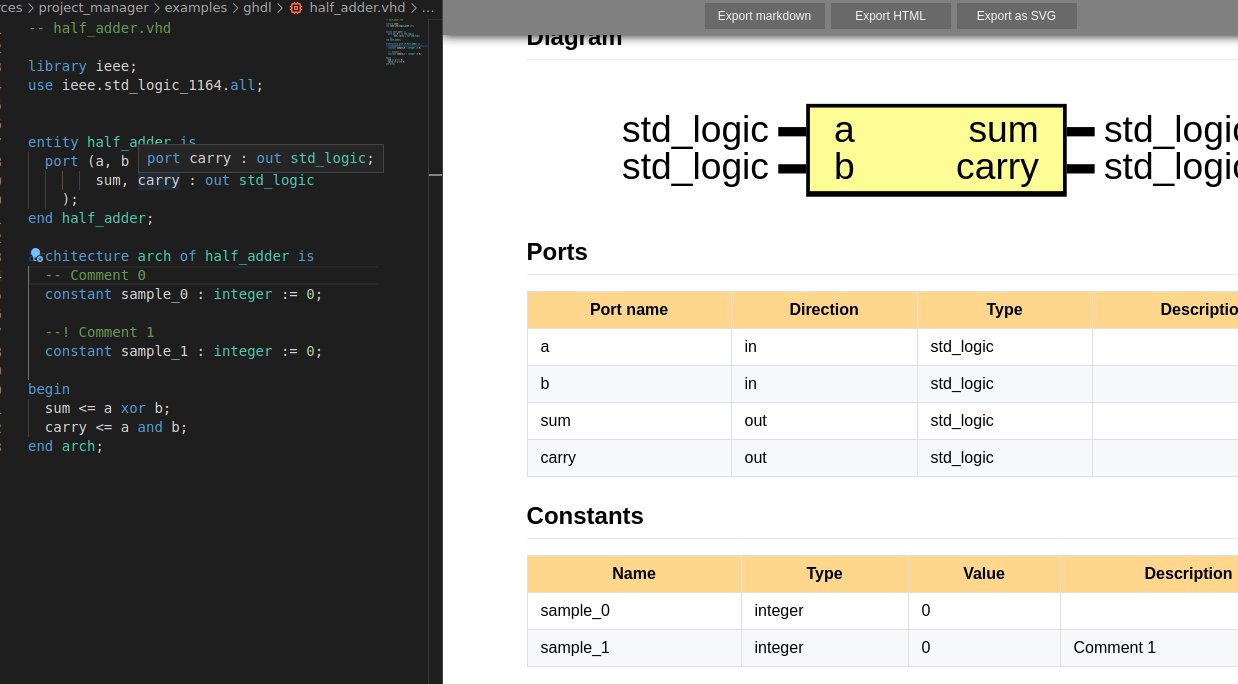Viewport: 1238px width, 684px height.
Task: Click the 'integer' type cell for sample_0
Action: [x=825, y=610]
